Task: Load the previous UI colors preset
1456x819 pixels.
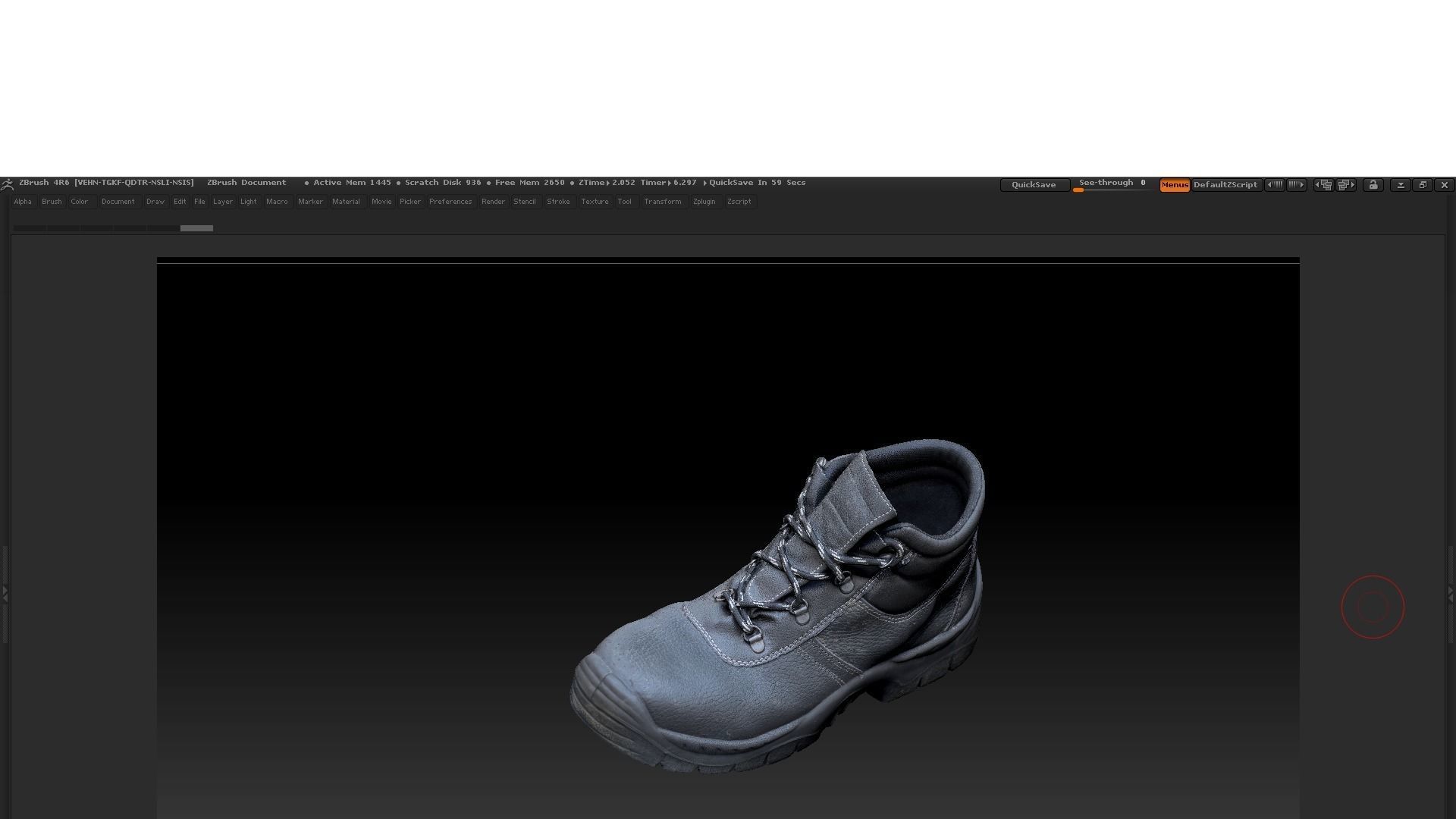Action: point(1275,185)
